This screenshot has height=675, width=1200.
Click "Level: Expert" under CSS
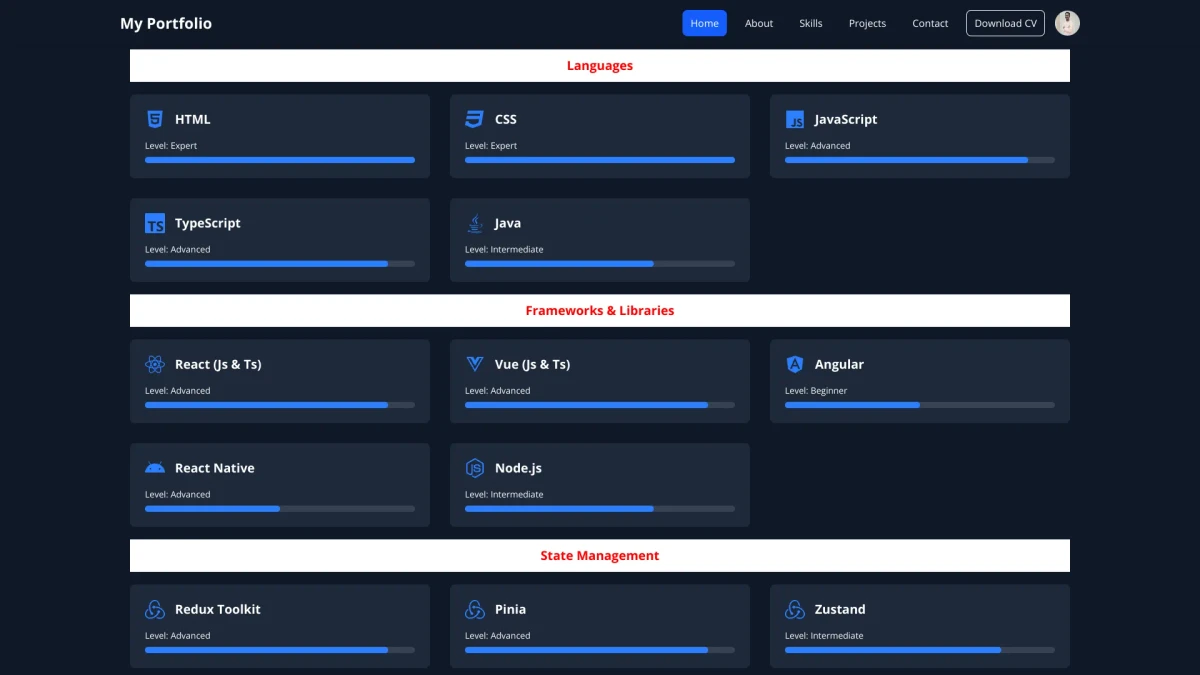(491, 146)
